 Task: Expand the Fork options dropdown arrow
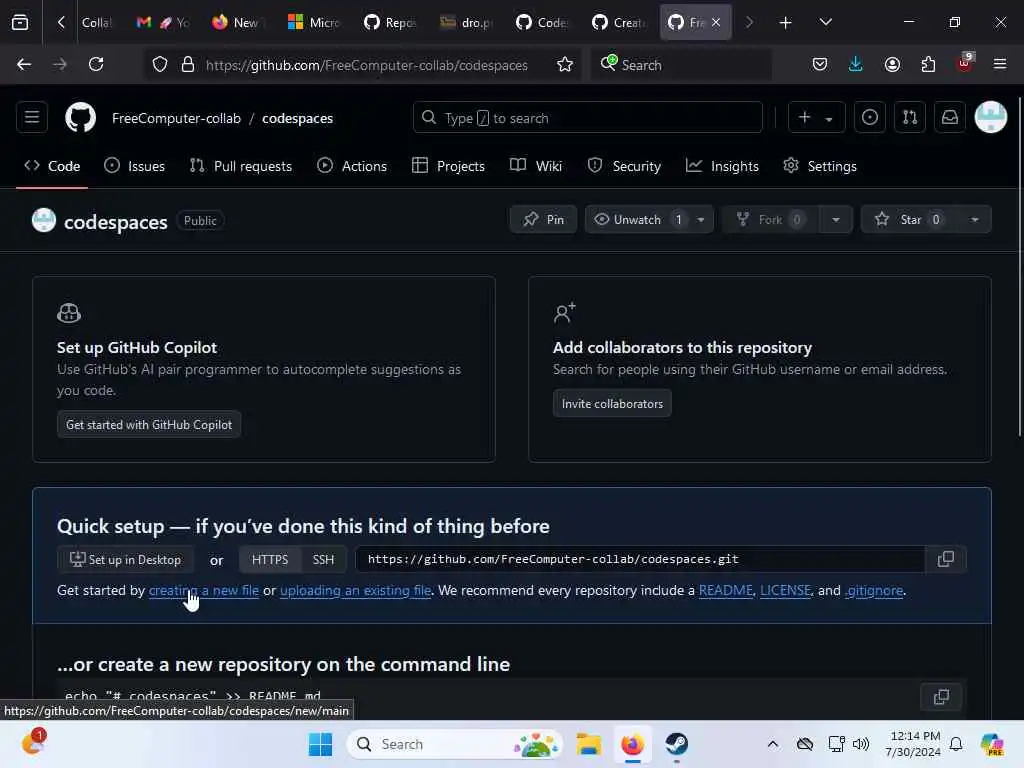pyautogui.click(x=835, y=219)
